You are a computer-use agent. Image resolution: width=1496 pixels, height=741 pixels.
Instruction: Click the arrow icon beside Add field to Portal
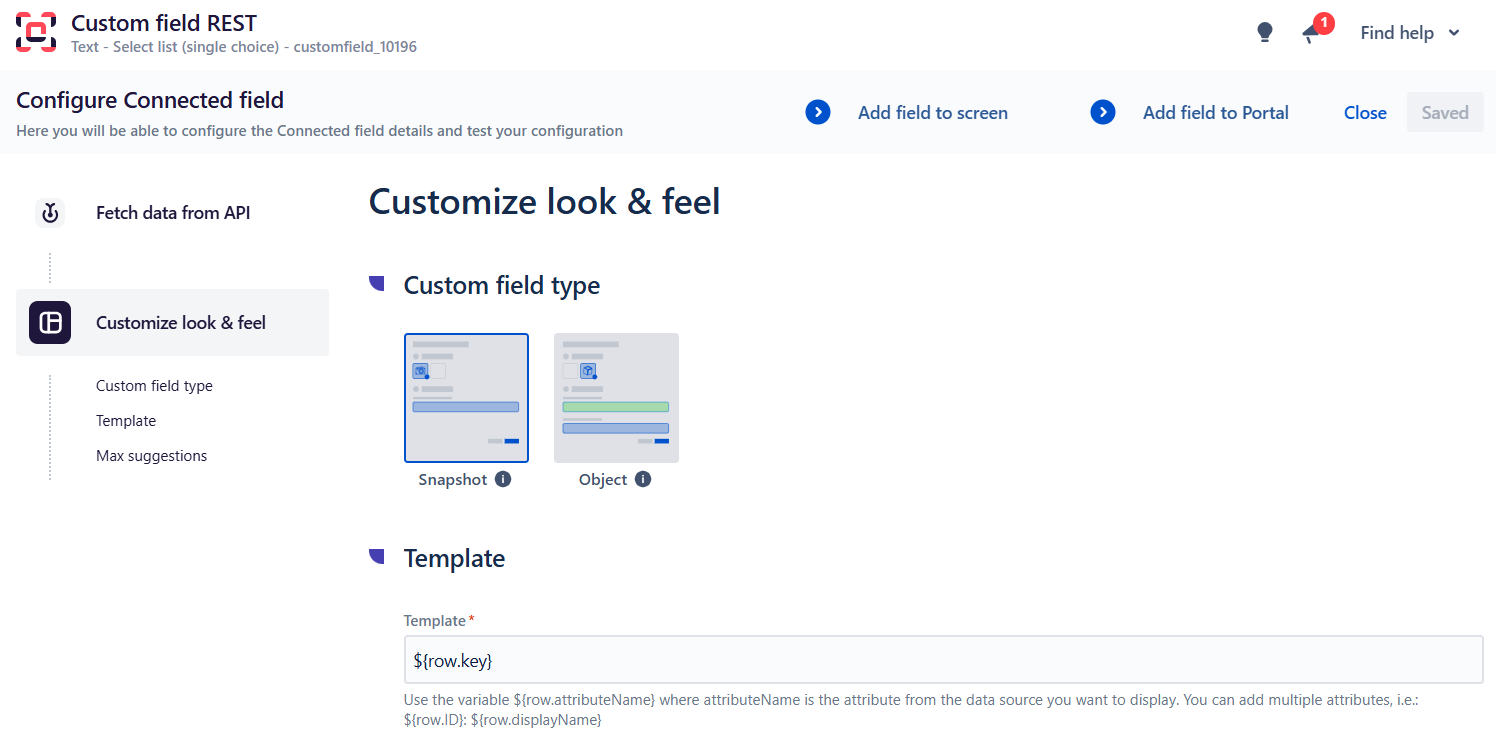pyautogui.click(x=1103, y=113)
